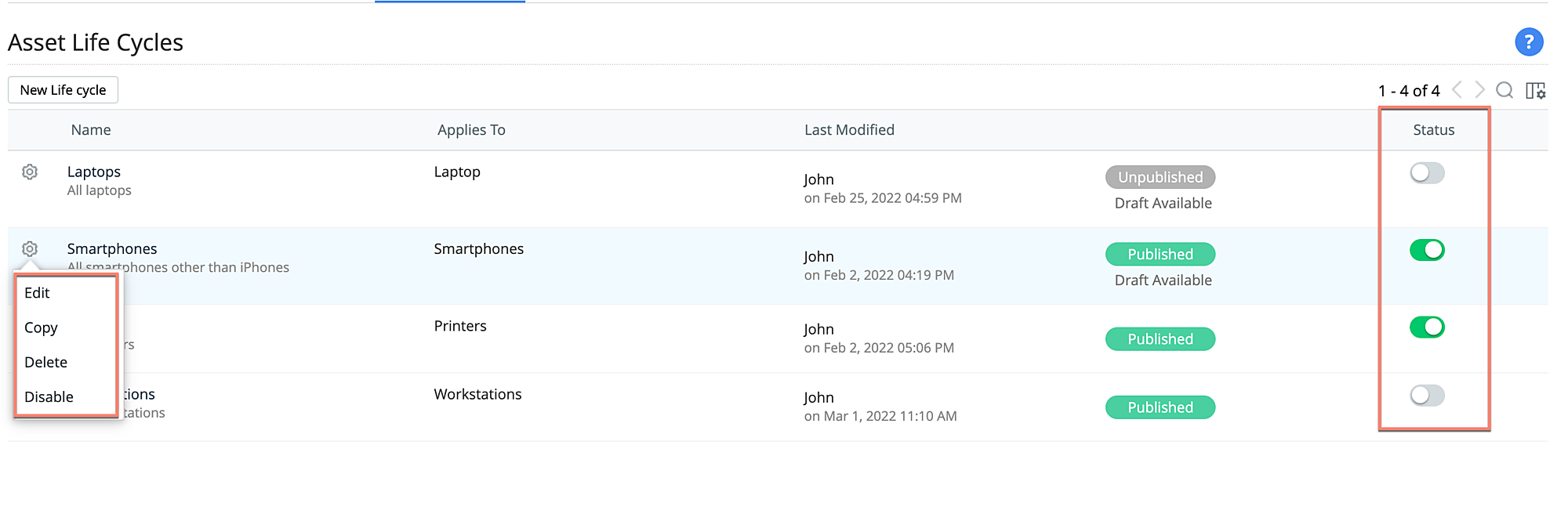
Task: Open the blue help question mark icon
Action: (x=1528, y=42)
